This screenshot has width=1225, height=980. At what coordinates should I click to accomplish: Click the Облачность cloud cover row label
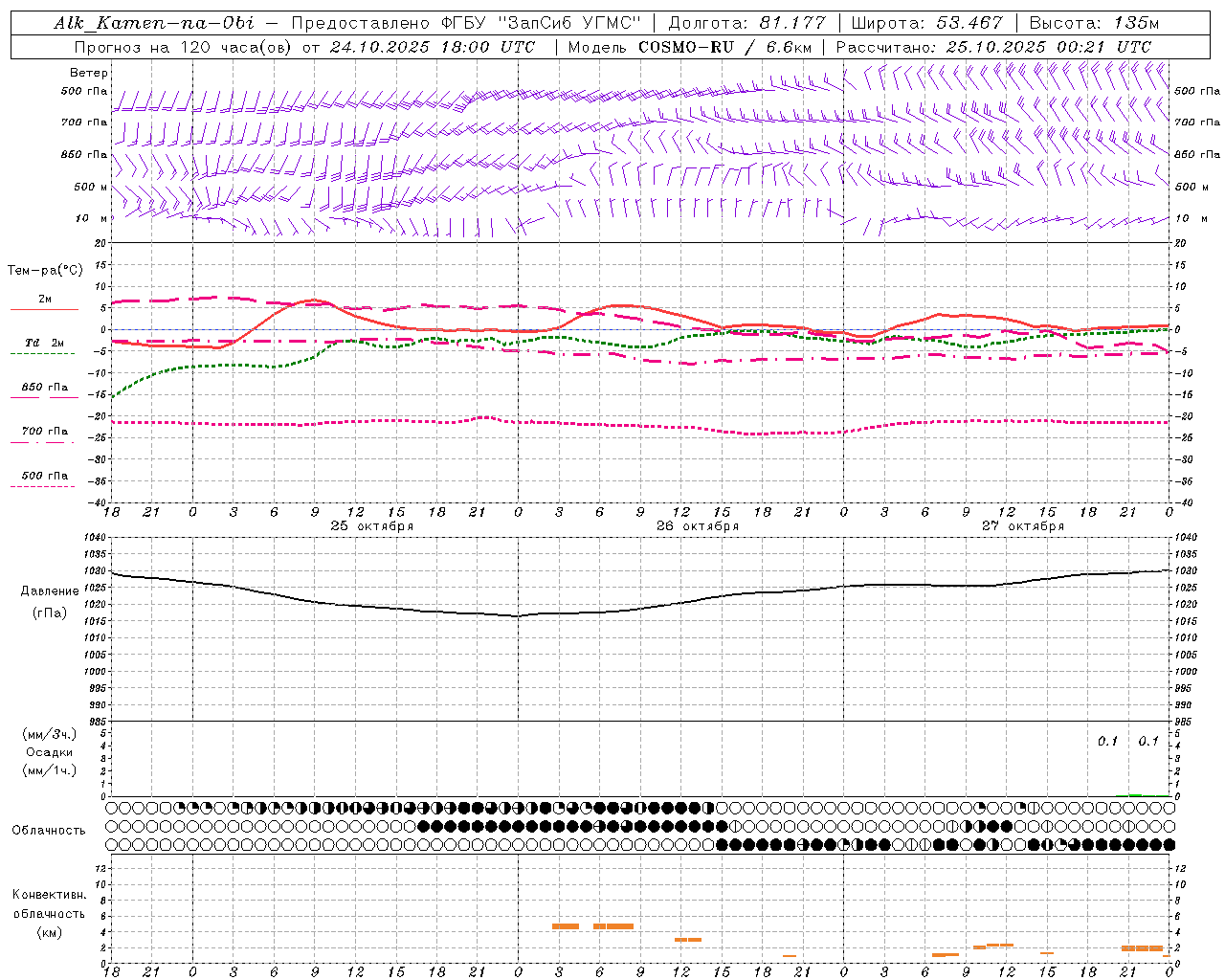49,830
